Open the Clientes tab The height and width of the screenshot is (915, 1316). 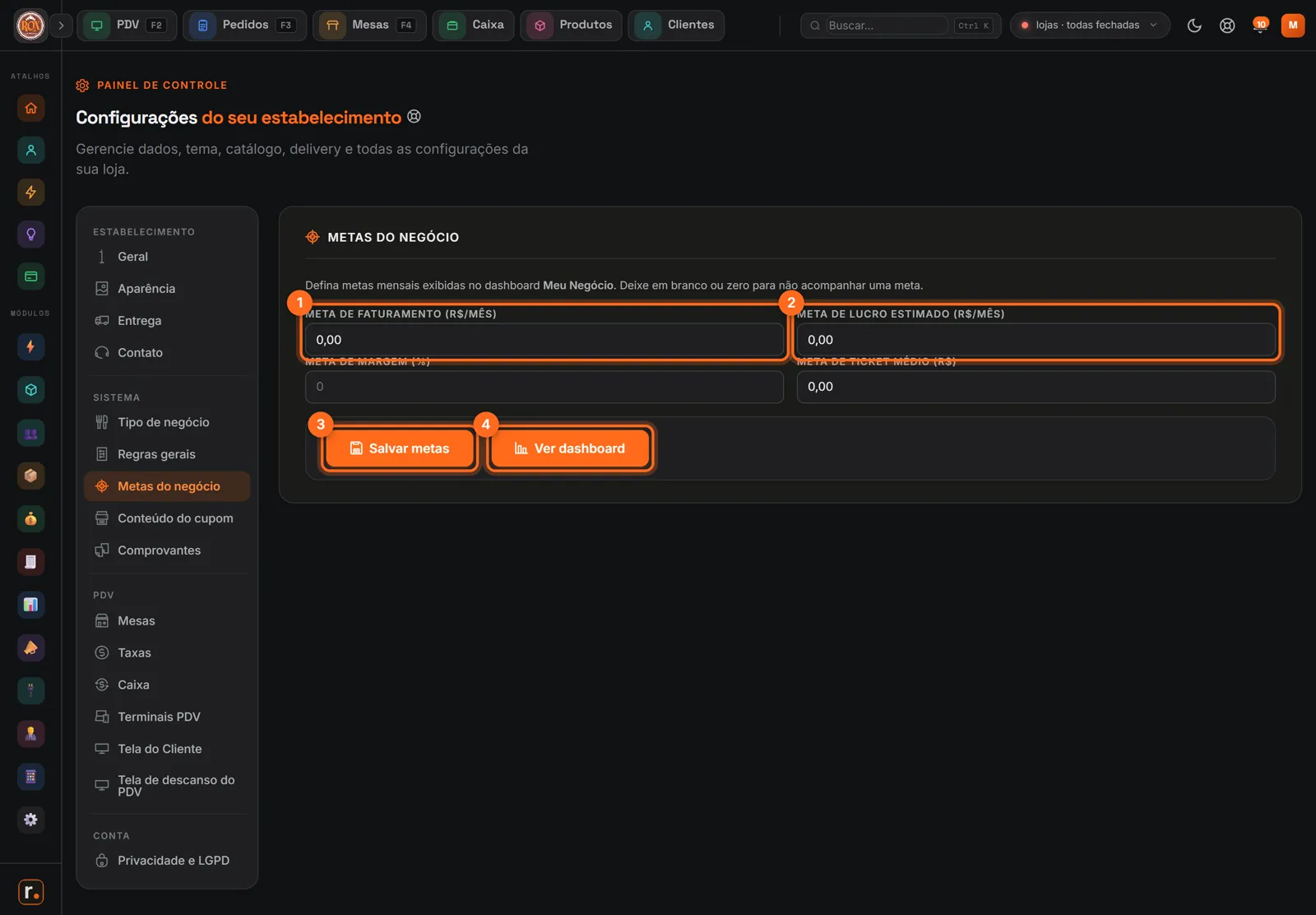[676, 26]
